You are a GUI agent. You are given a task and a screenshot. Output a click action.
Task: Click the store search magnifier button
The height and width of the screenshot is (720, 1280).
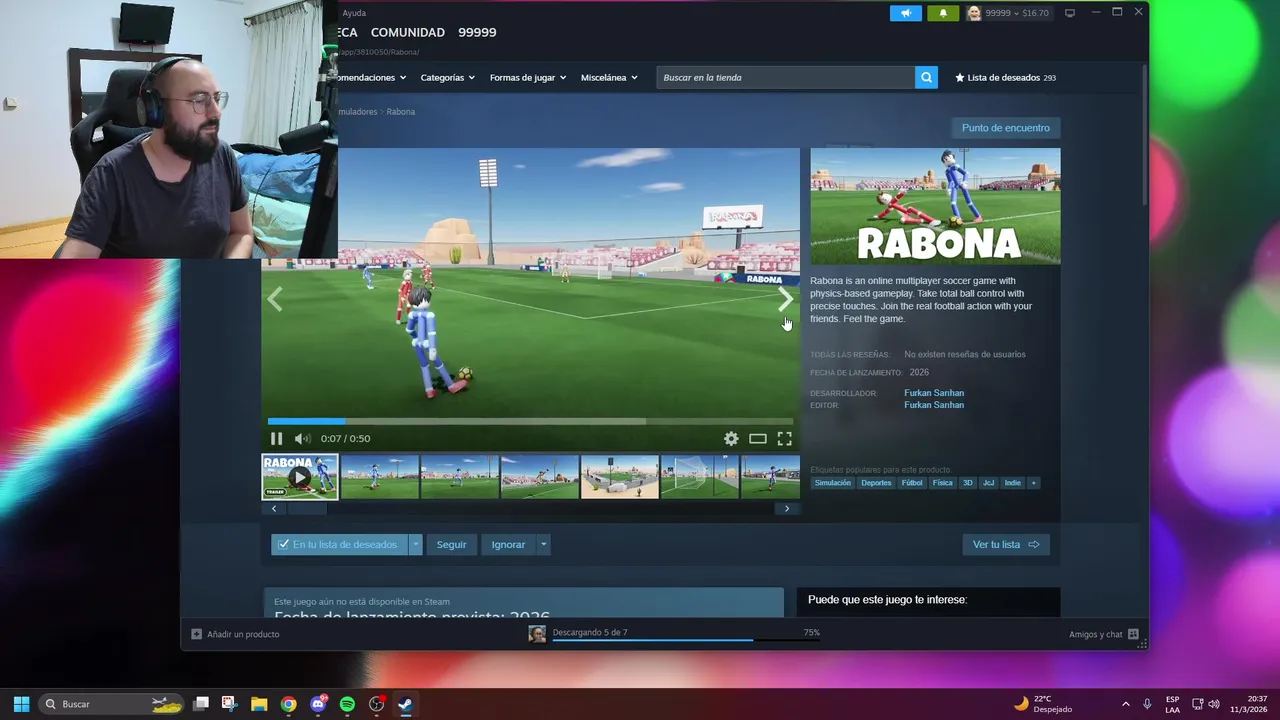(927, 77)
